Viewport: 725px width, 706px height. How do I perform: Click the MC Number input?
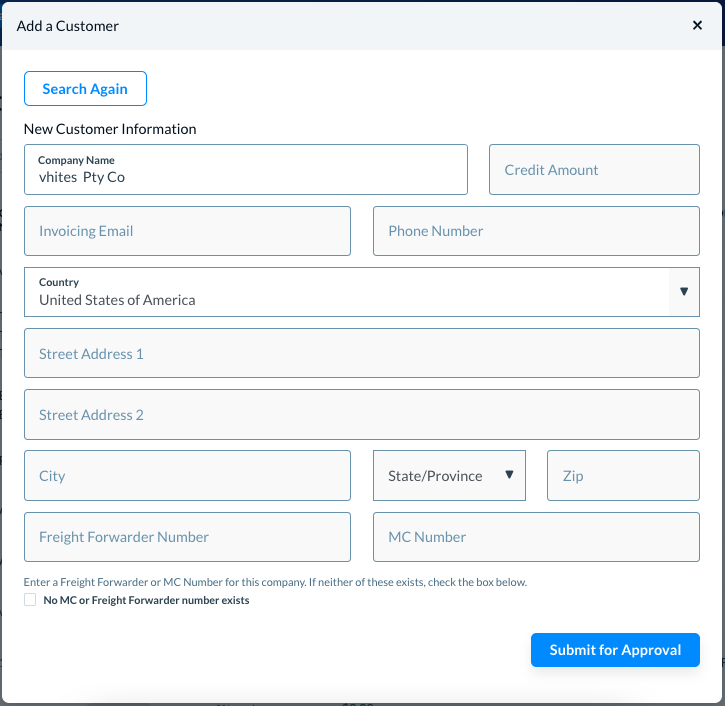point(536,537)
